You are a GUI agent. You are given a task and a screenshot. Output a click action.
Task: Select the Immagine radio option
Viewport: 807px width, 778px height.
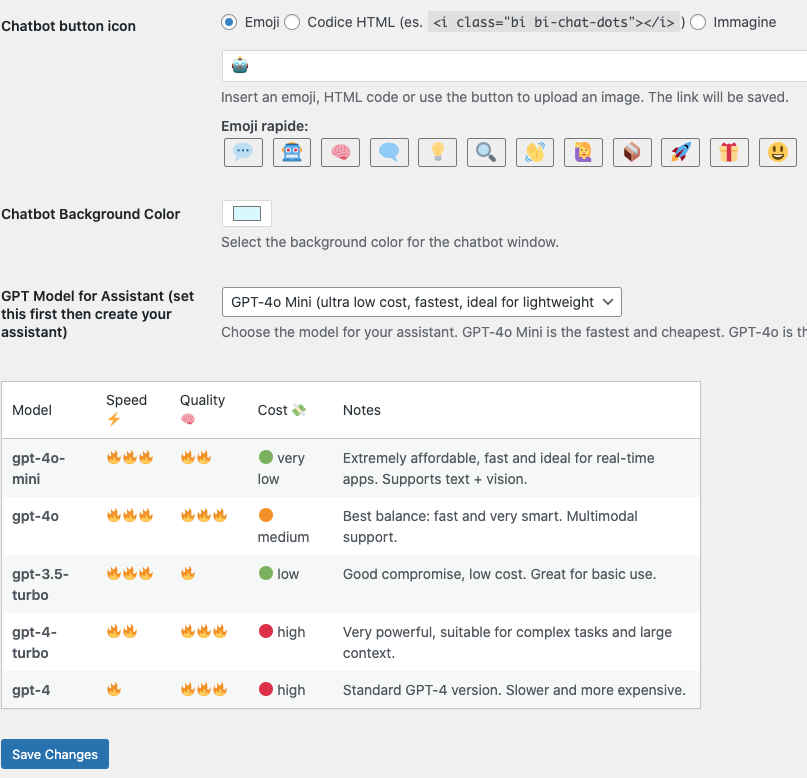coord(698,23)
